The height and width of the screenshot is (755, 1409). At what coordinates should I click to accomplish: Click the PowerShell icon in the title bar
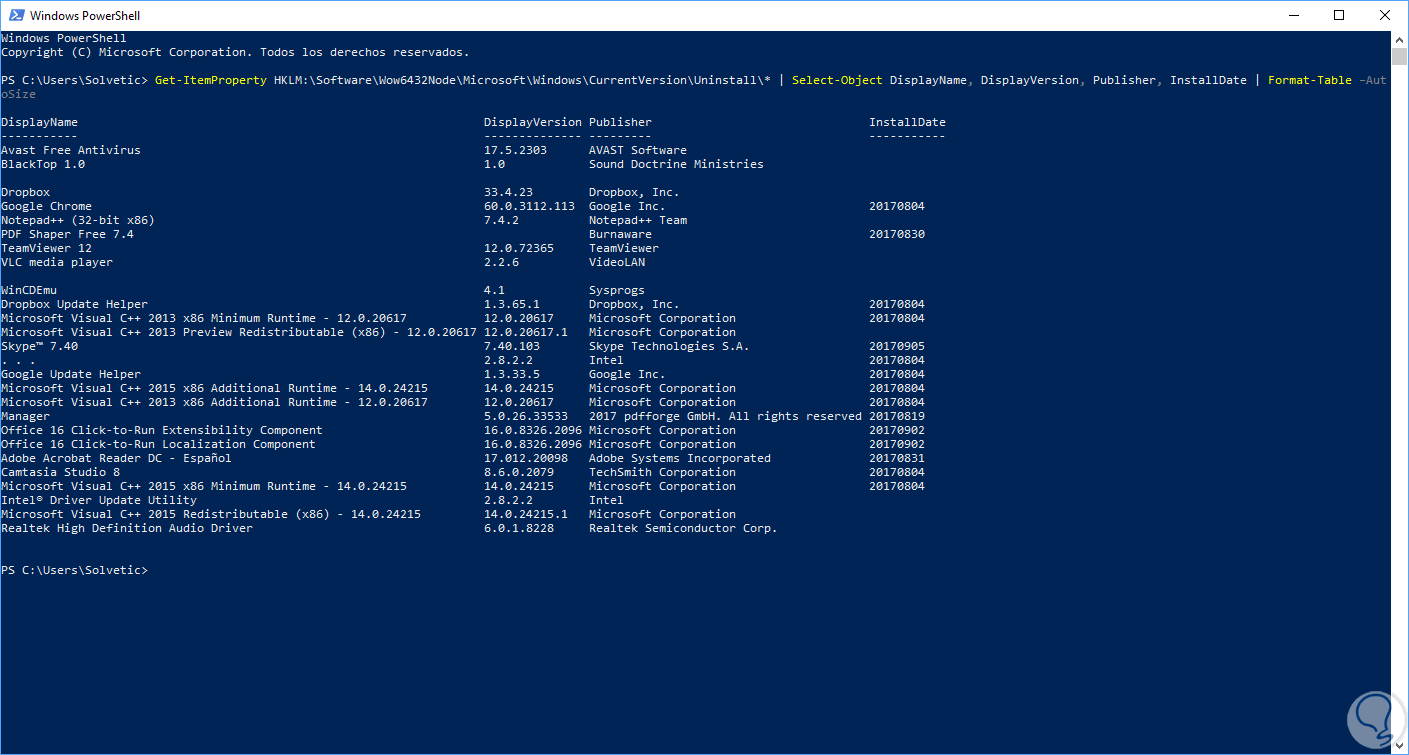(15, 16)
